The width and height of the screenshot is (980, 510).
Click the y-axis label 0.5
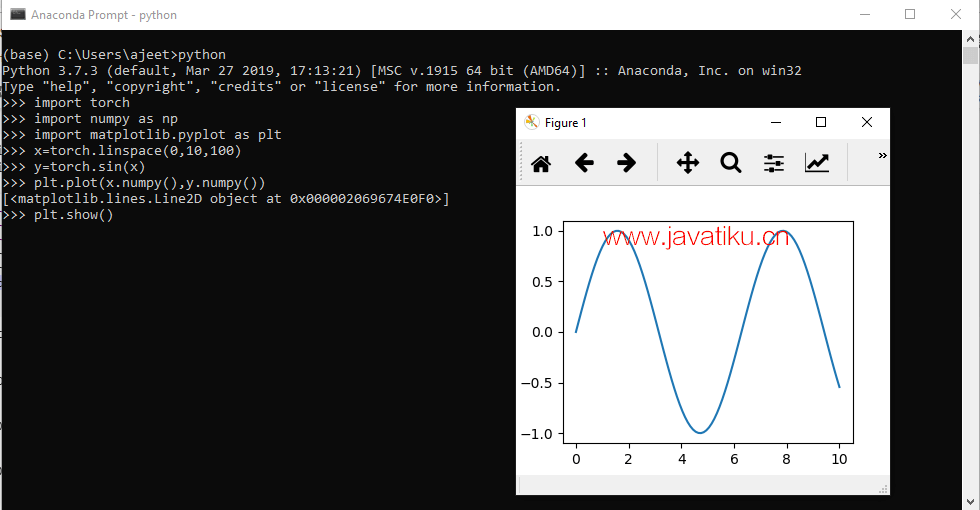542,282
